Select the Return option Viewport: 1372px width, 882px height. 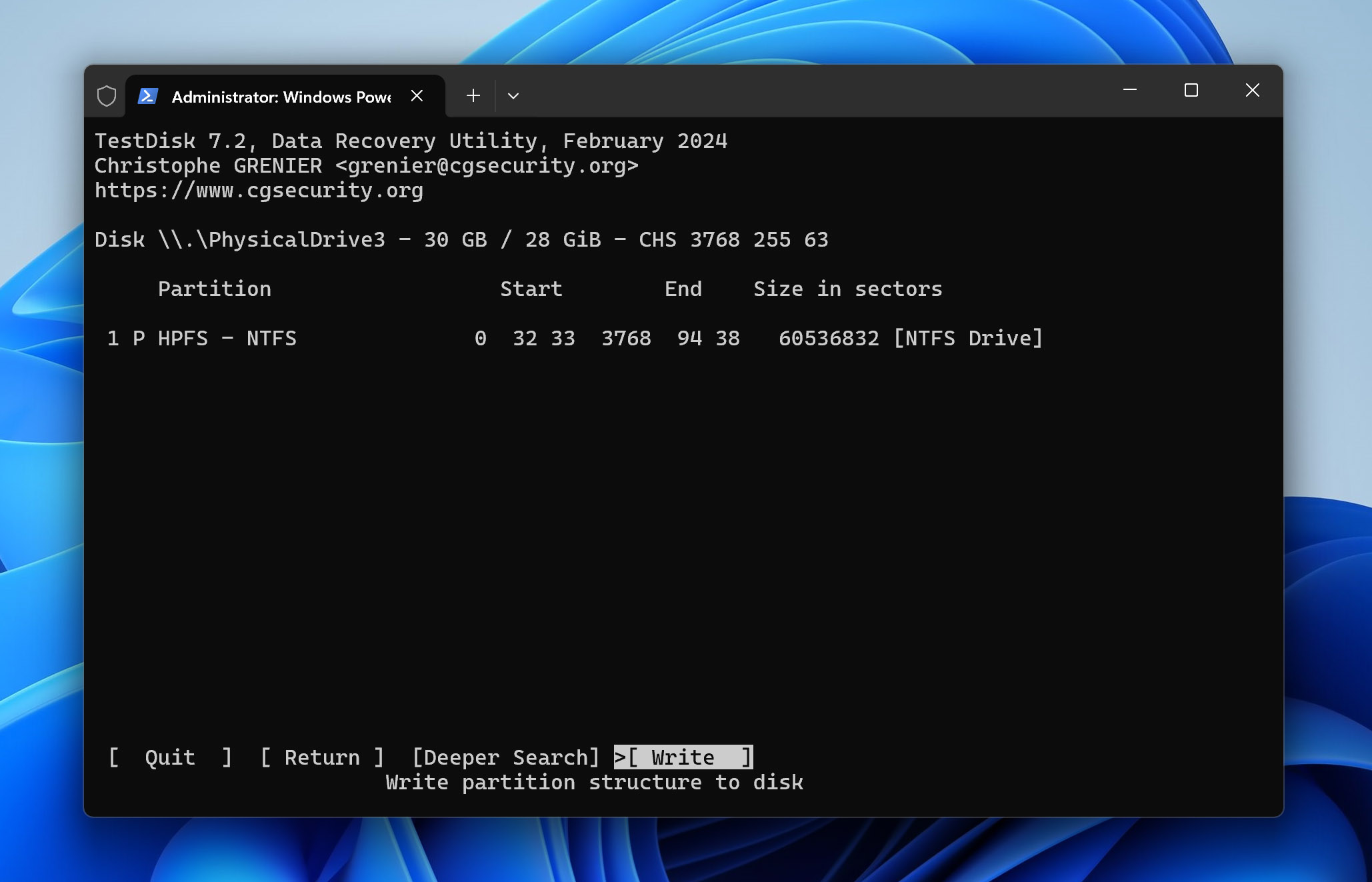click(x=322, y=757)
